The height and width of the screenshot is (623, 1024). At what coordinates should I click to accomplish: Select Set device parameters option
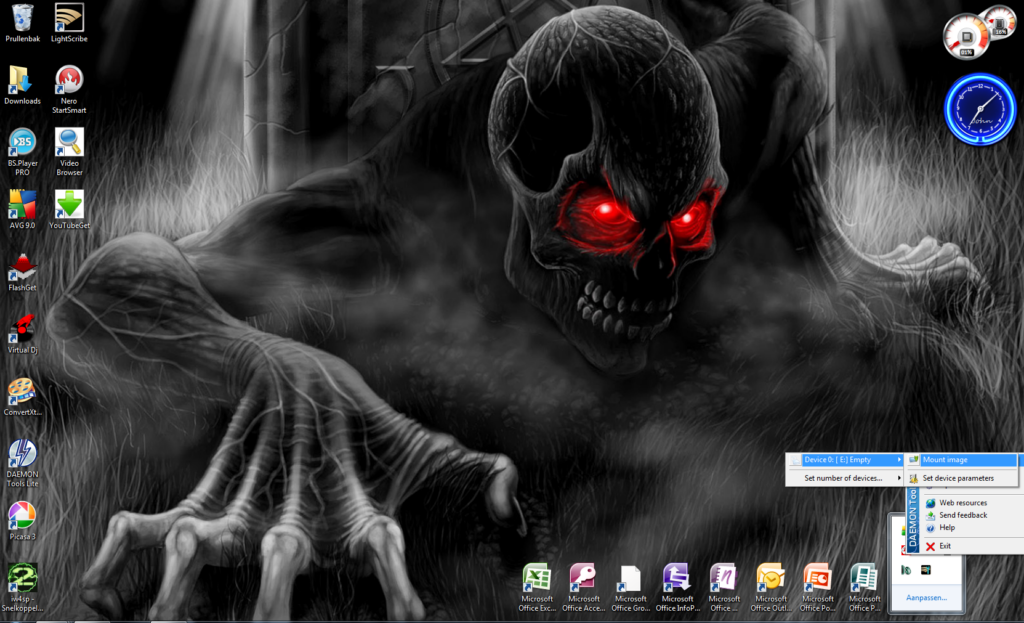(x=961, y=478)
